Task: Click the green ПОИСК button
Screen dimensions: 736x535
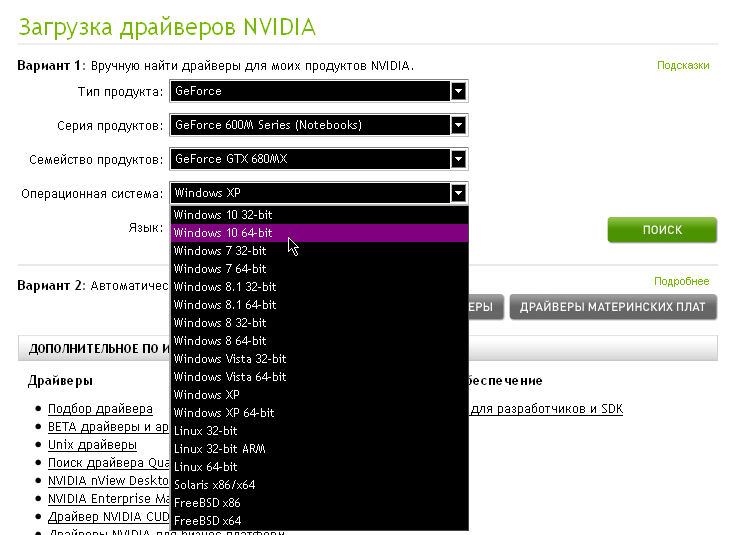Action: pyautogui.click(x=662, y=229)
